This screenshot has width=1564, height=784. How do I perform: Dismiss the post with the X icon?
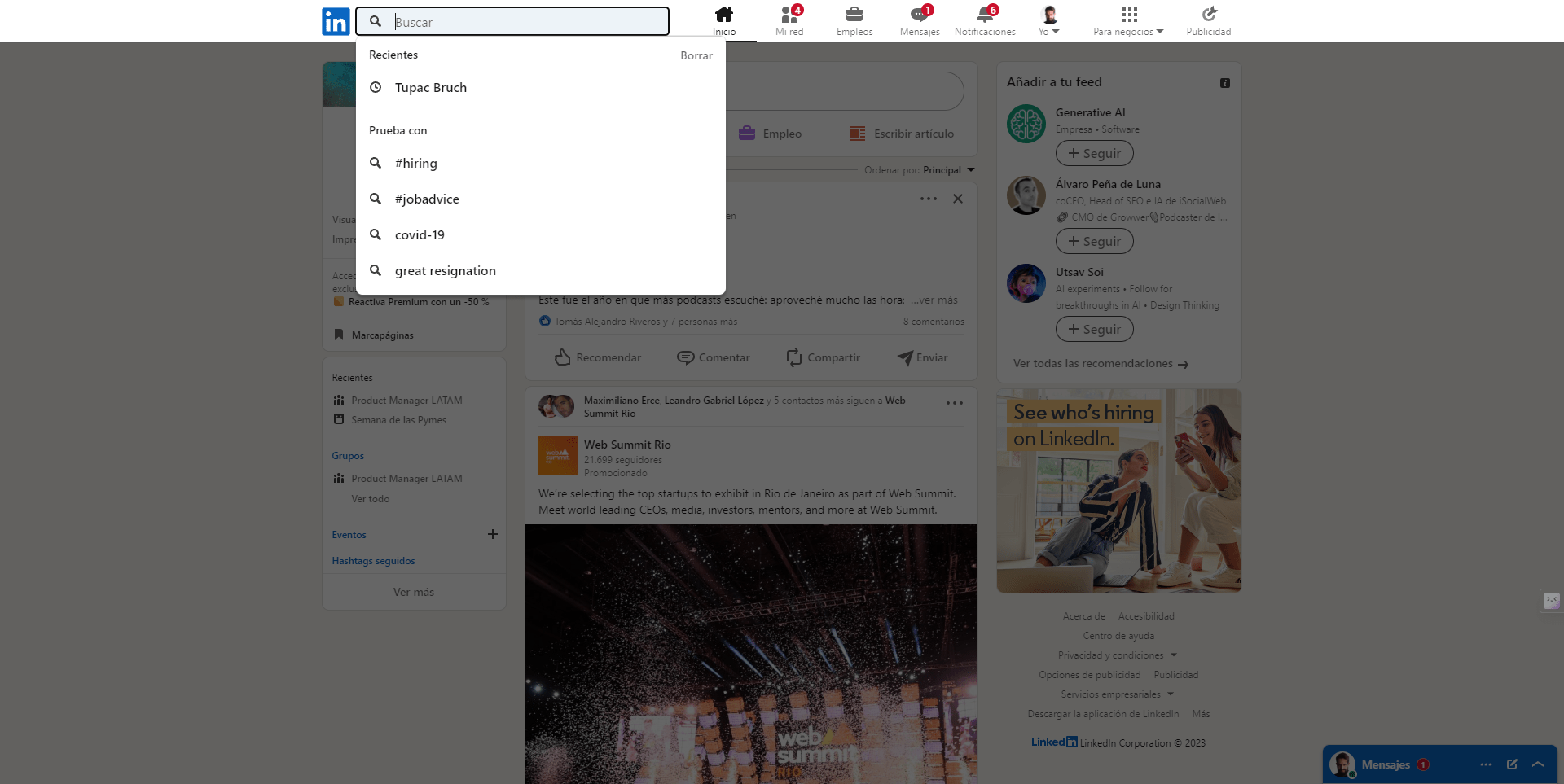click(x=958, y=199)
